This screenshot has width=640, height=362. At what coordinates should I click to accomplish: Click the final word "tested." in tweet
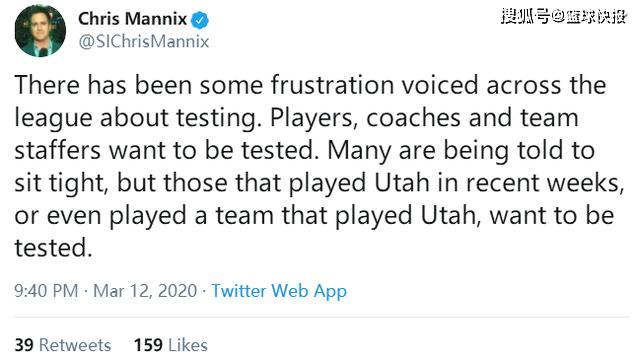53,248
